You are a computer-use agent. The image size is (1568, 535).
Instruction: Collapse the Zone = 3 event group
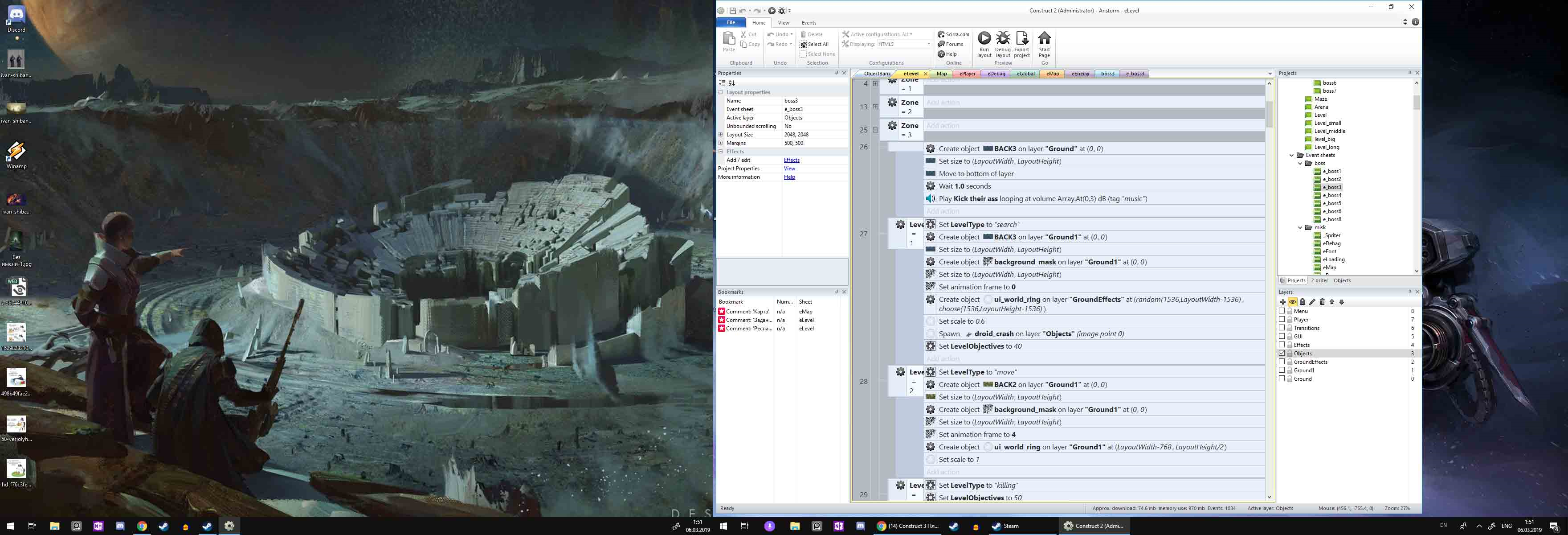point(875,130)
